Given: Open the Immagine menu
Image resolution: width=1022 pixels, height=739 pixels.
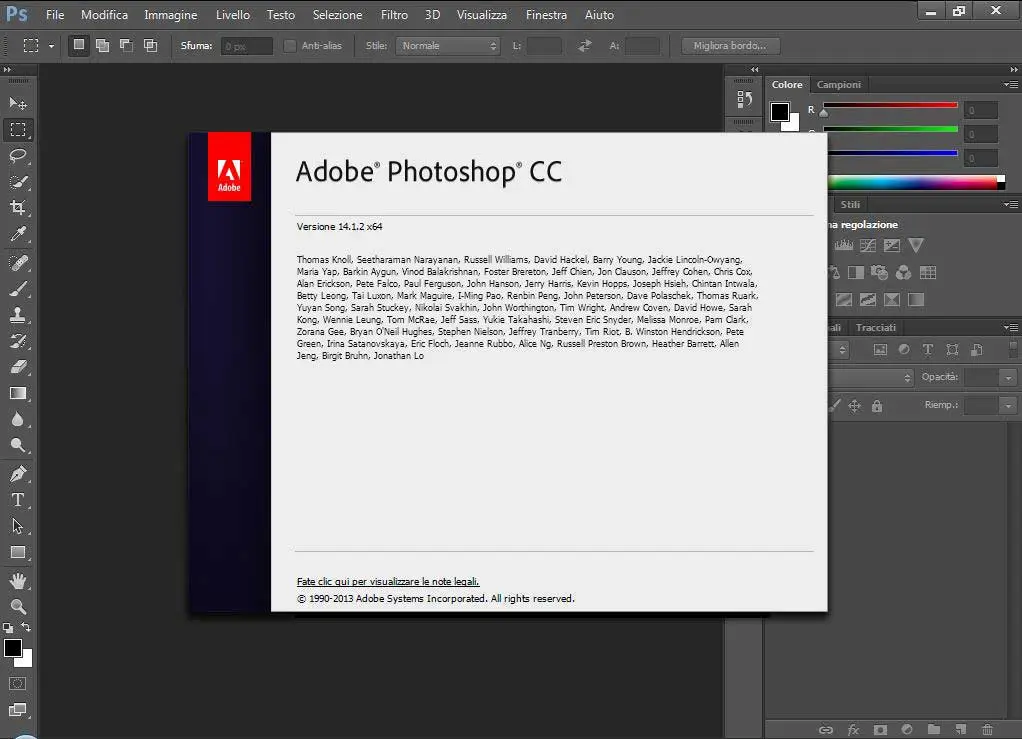Looking at the screenshot, I should [171, 14].
